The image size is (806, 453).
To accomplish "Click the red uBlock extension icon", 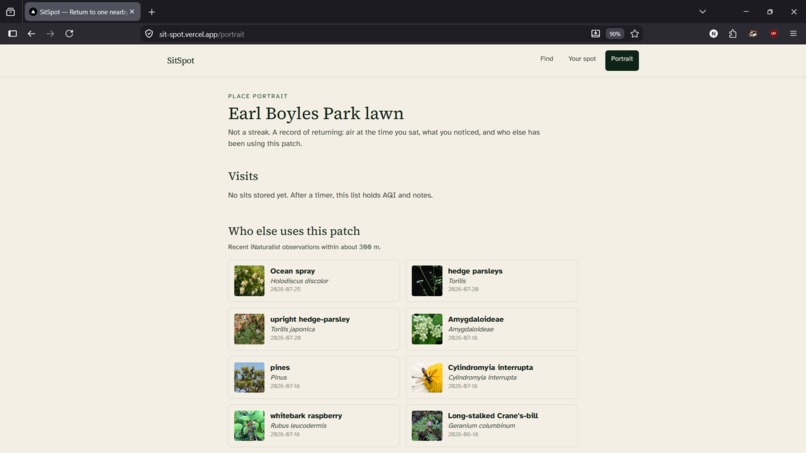I will coord(774,34).
